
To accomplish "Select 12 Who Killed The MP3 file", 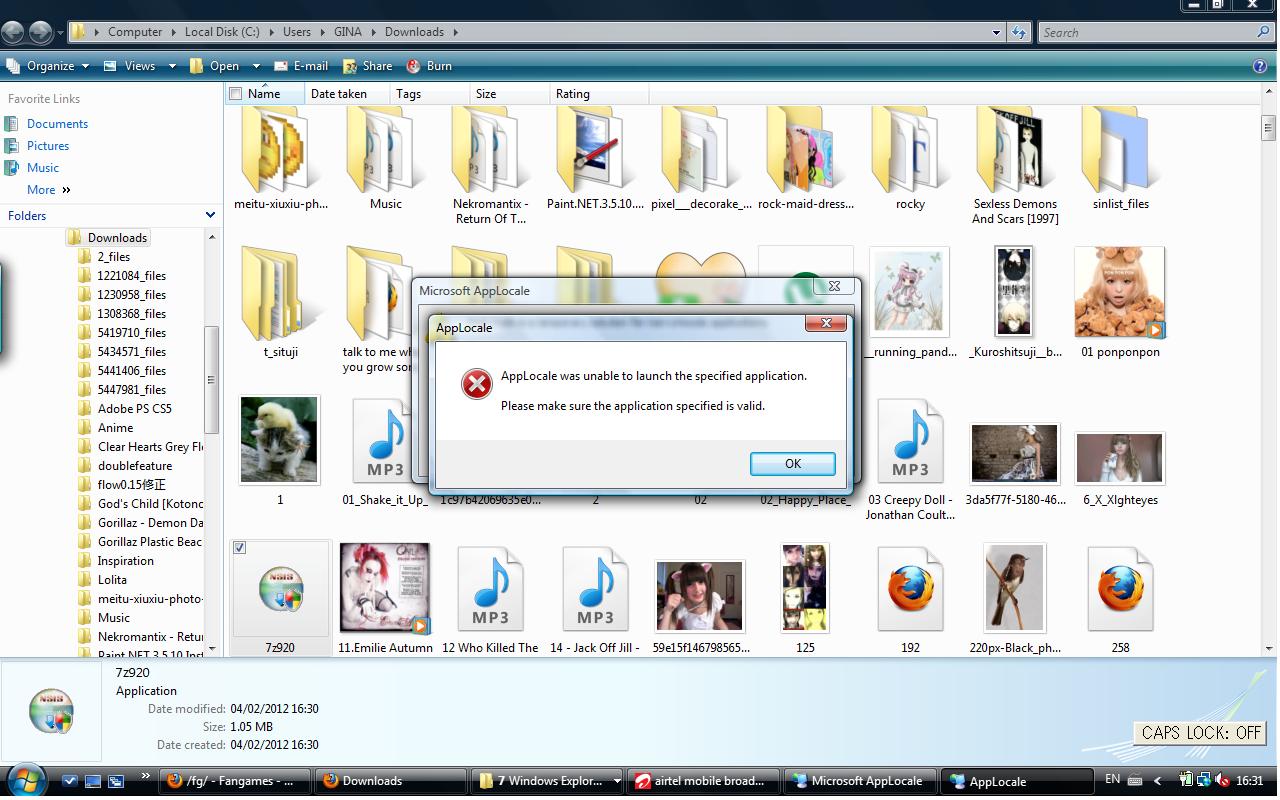I will [x=490, y=590].
